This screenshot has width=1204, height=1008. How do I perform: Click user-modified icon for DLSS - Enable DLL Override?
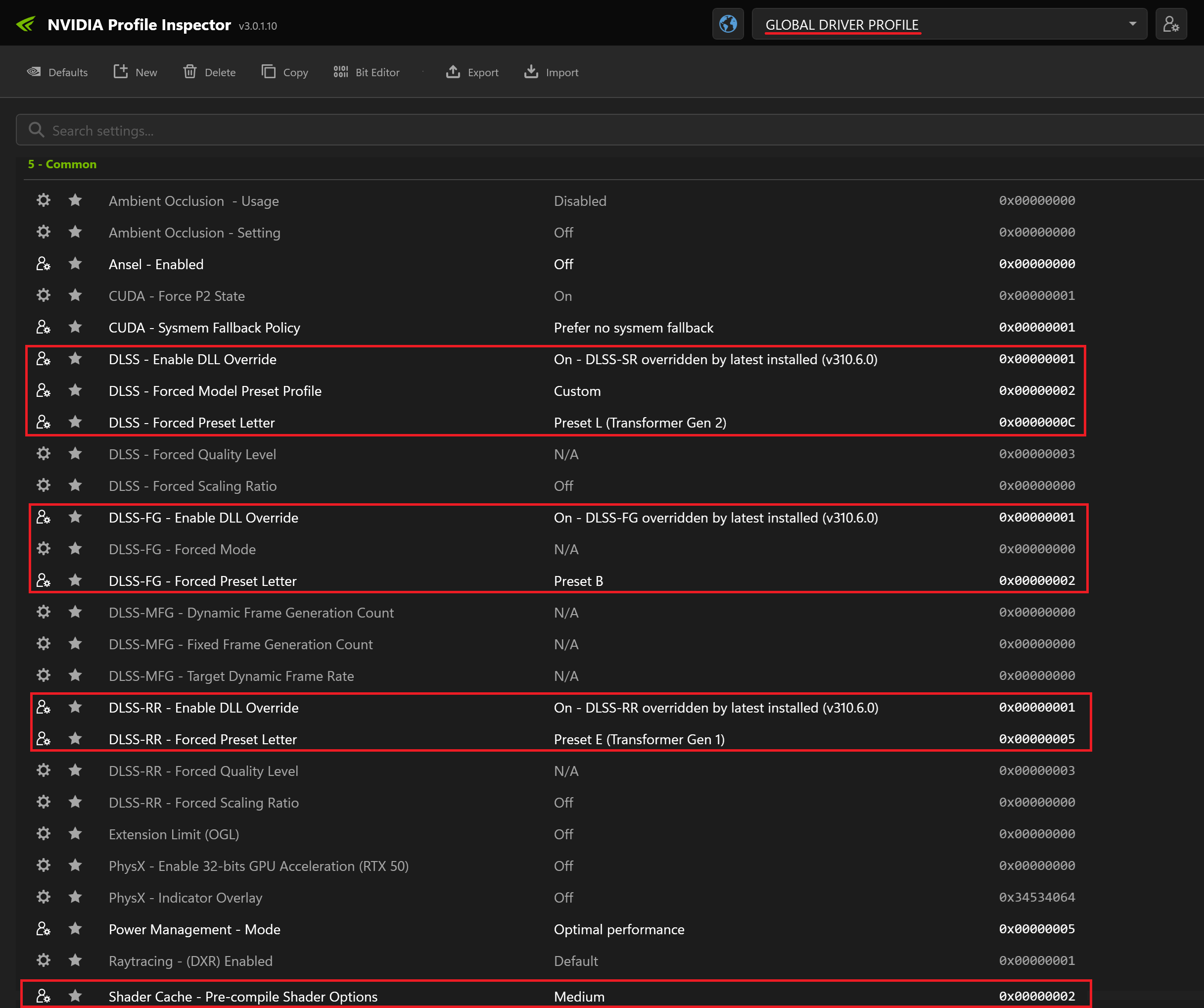[x=44, y=359]
